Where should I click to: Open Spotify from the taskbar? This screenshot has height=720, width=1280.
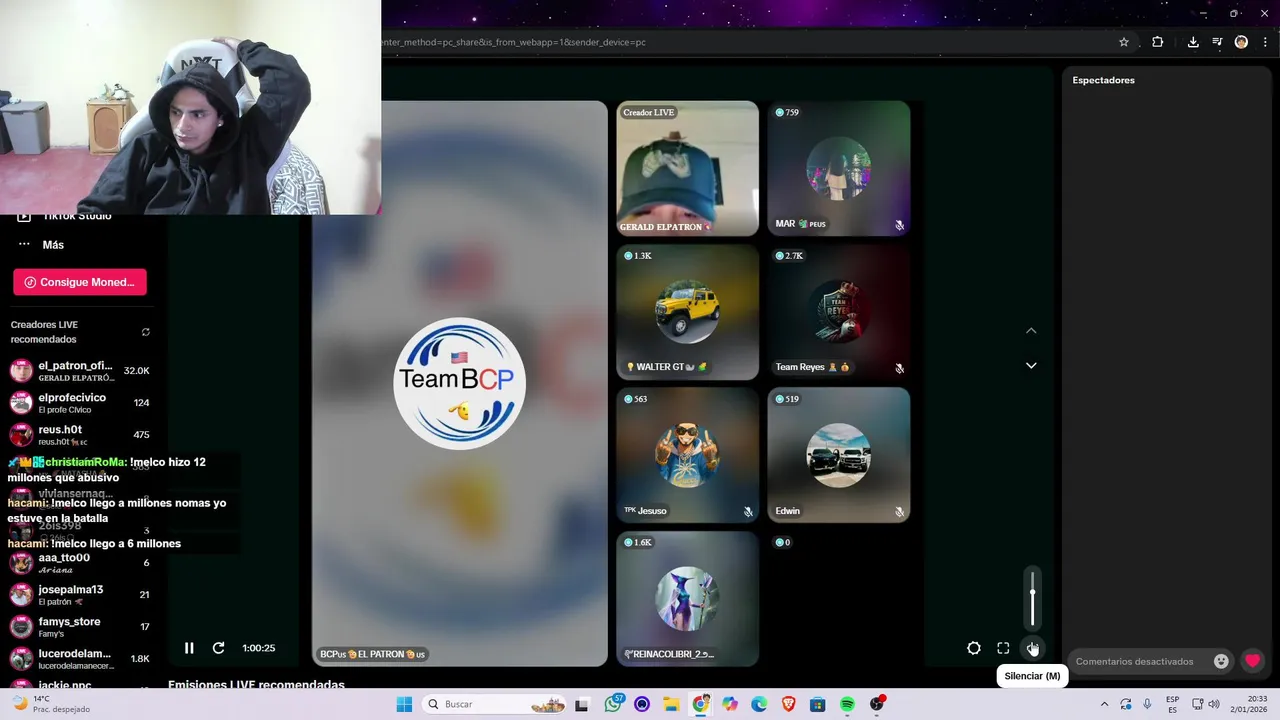coord(847,704)
